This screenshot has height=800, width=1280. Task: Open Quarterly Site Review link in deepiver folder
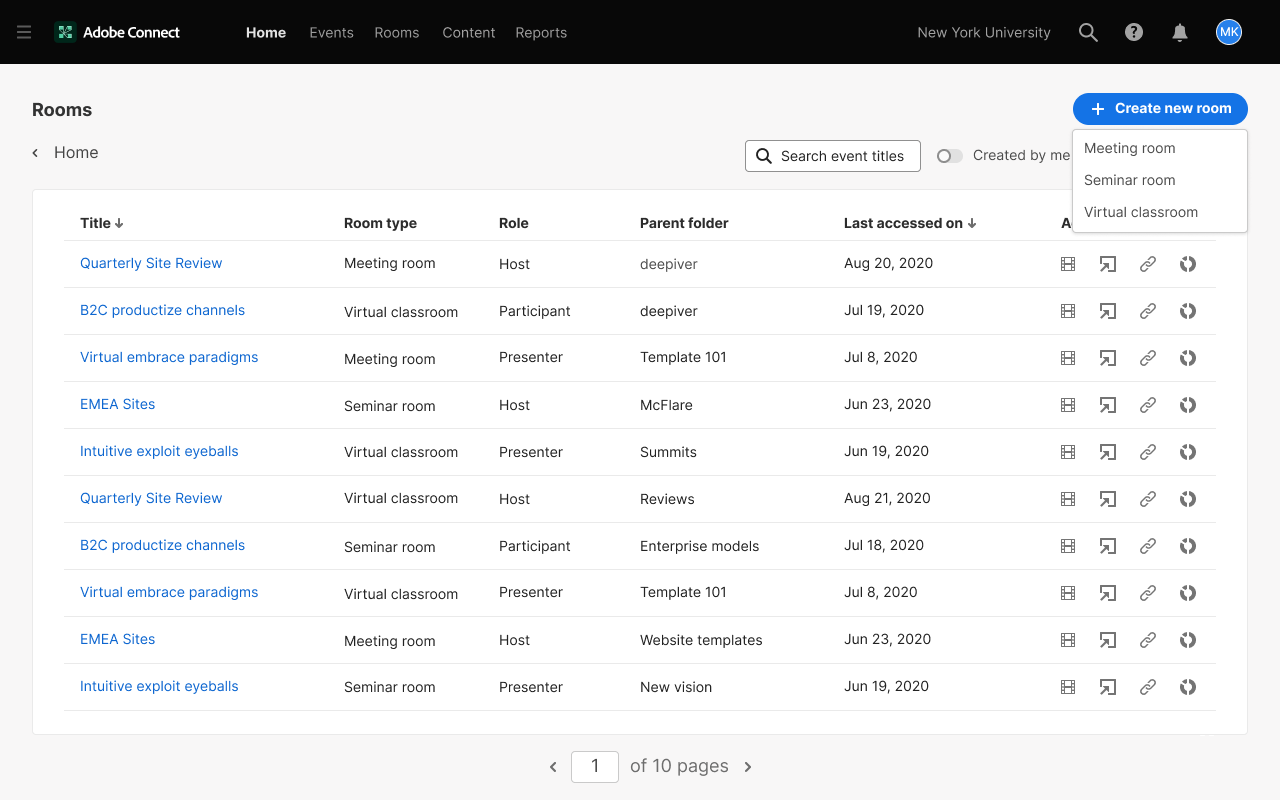coord(151,263)
